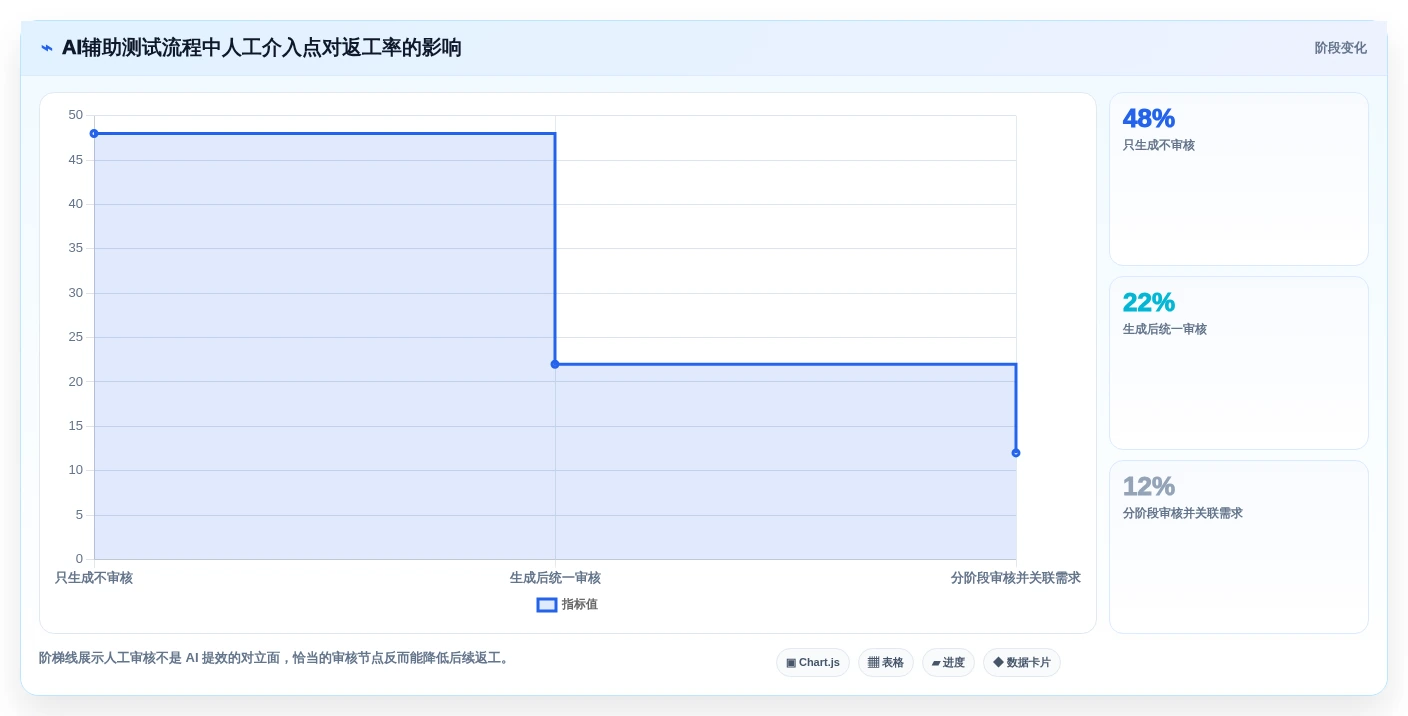The image size is (1408, 716).
Task: Select the Chart.js tag chip
Action: (x=813, y=663)
